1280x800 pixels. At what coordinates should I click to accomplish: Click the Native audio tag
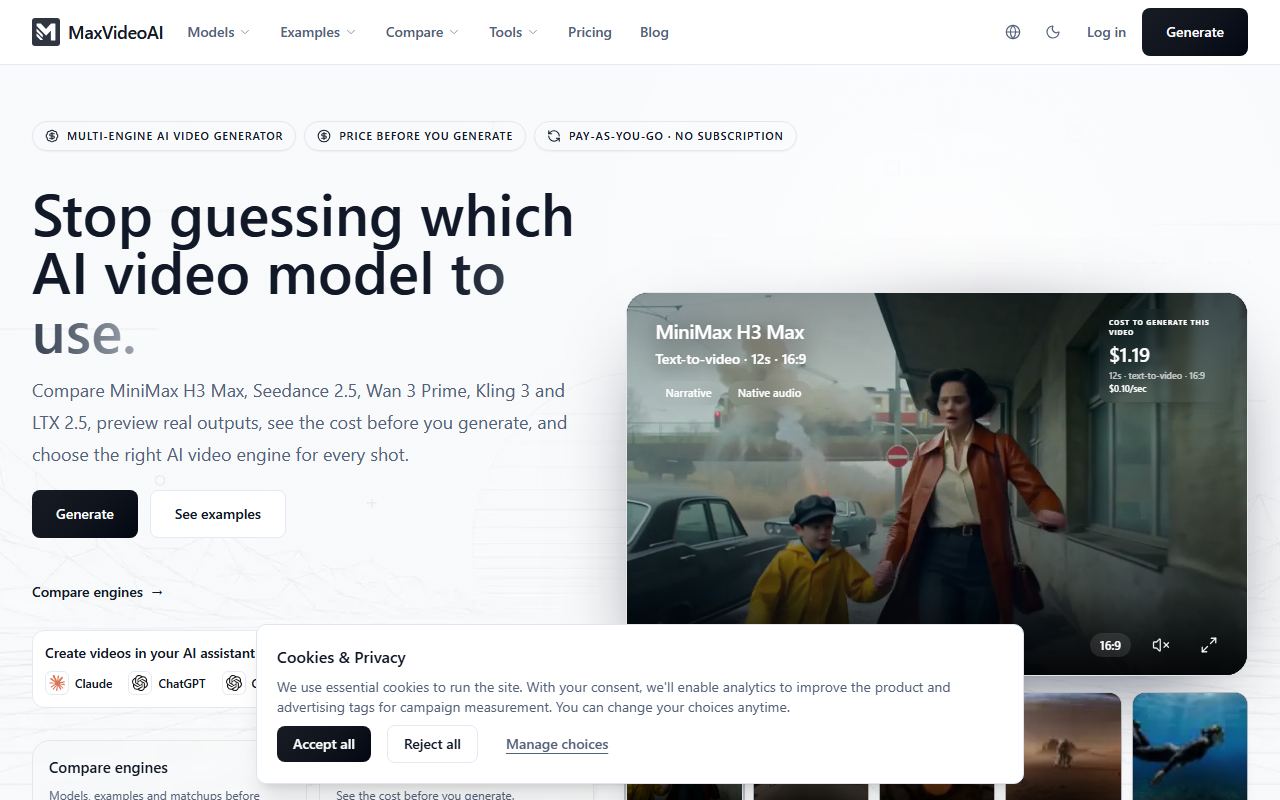769,393
